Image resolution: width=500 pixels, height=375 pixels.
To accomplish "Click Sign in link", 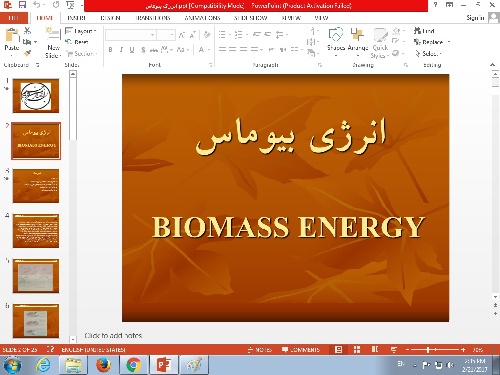I will [475, 18].
